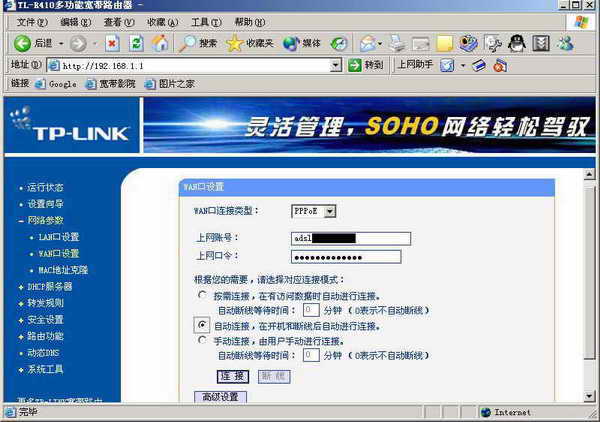Click the Stop loading icon
600x422 pixels.
coord(112,43)
